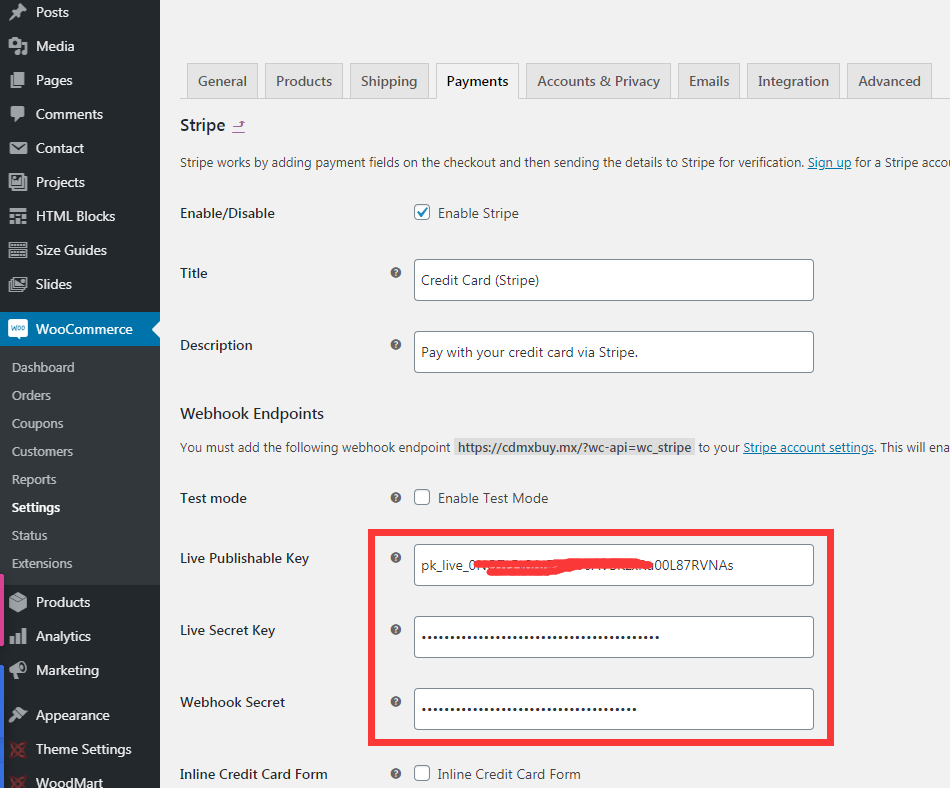Open the Integration tab
Image resolution: width=950 pixels, height=788 pixels.
click(793, 81)
